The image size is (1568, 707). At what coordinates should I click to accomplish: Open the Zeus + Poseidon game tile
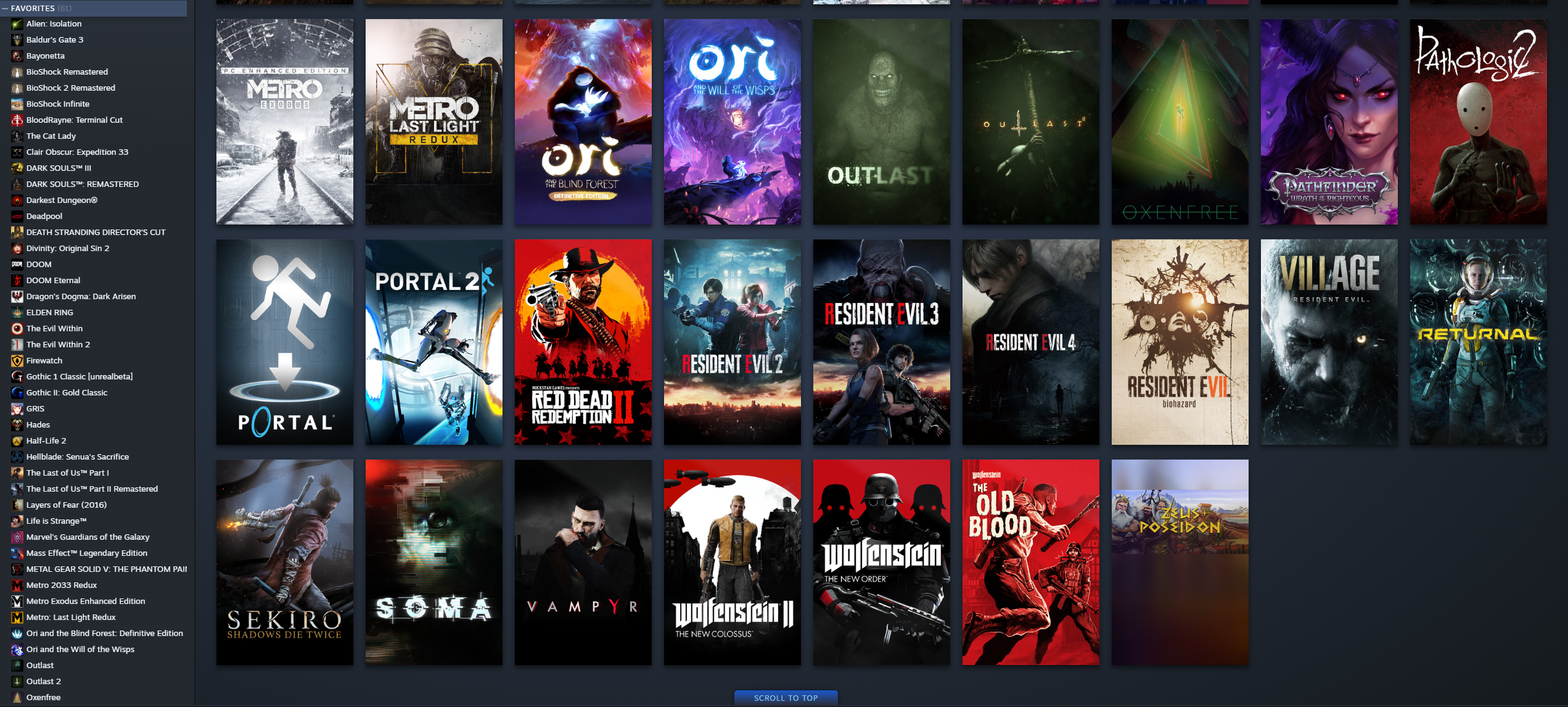1180,562
